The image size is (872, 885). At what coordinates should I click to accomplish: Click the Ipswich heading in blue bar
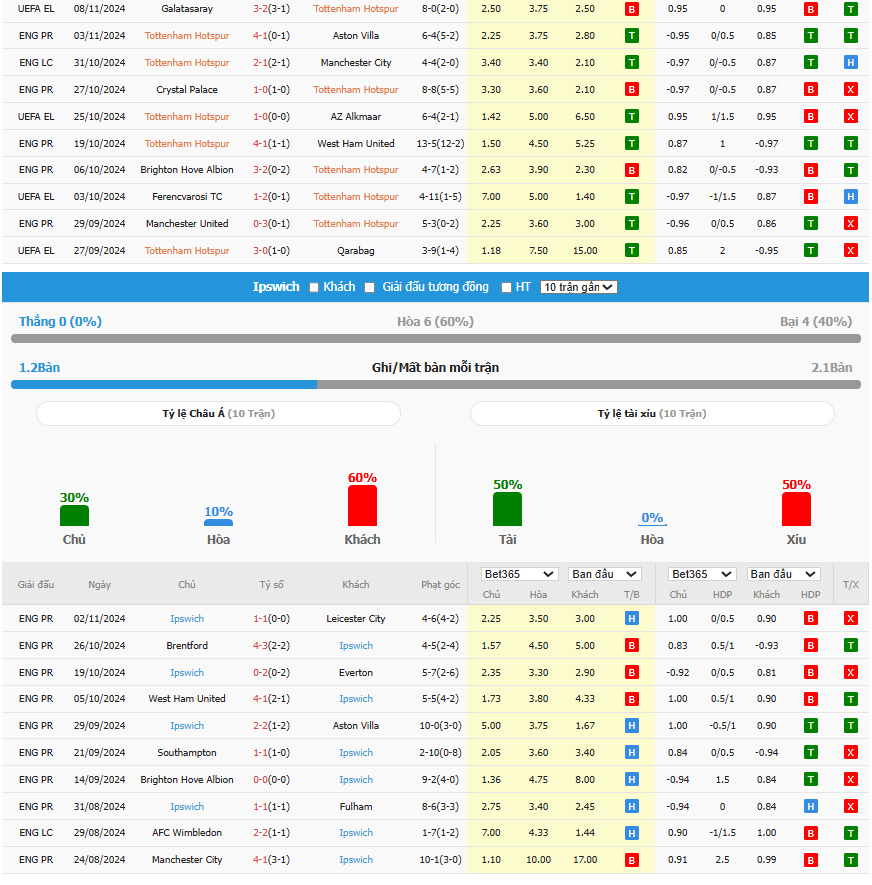click(x=276, y=287)
